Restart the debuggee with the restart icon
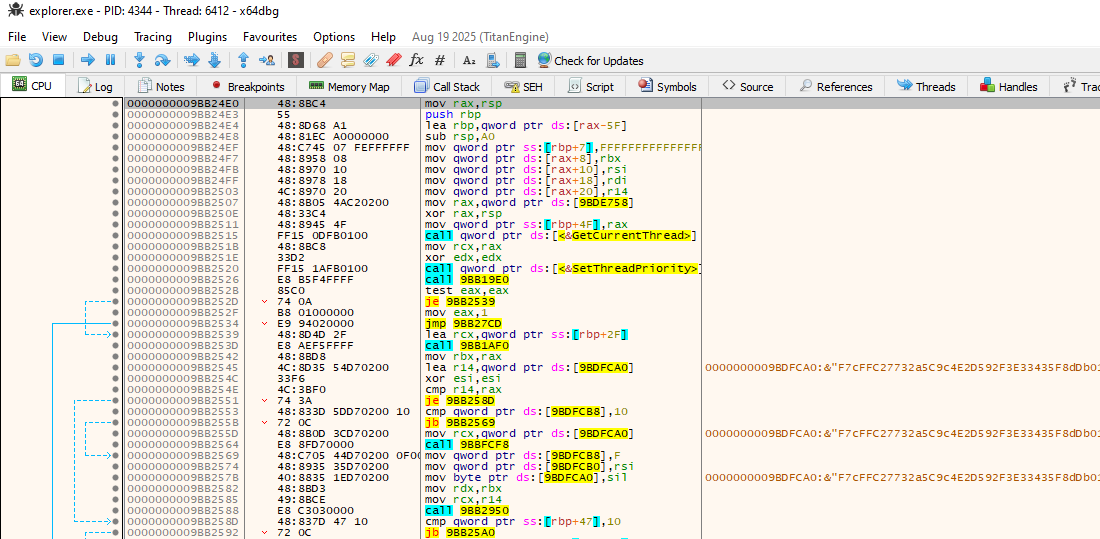1100x539 pixels. [36, 60]
